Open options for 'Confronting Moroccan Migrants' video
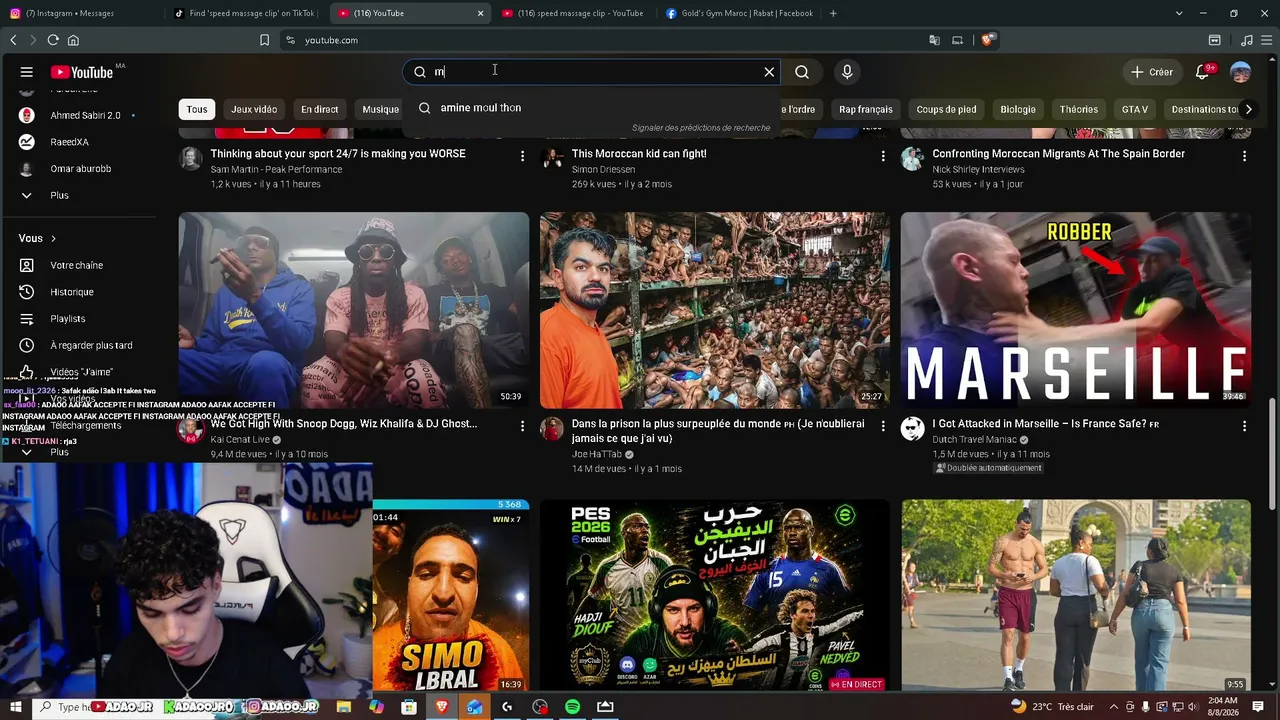The height and width of the screenshot is (720, 1280). click(x=1244, y=156)
